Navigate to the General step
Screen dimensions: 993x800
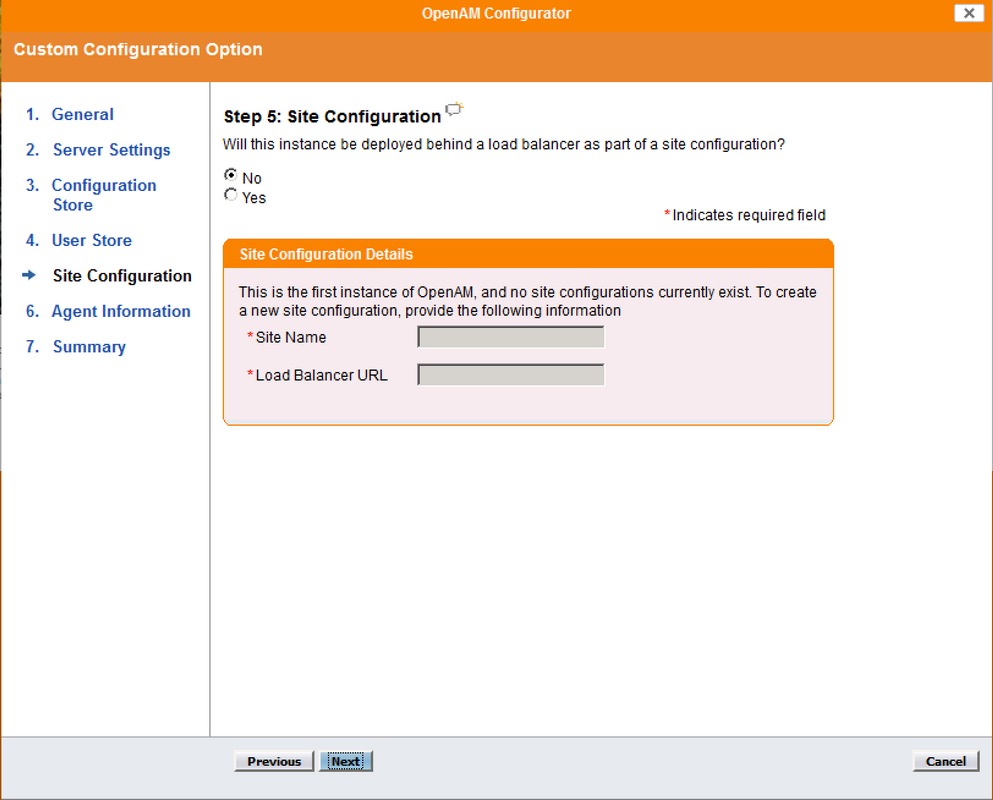click(x=82, y=114)
